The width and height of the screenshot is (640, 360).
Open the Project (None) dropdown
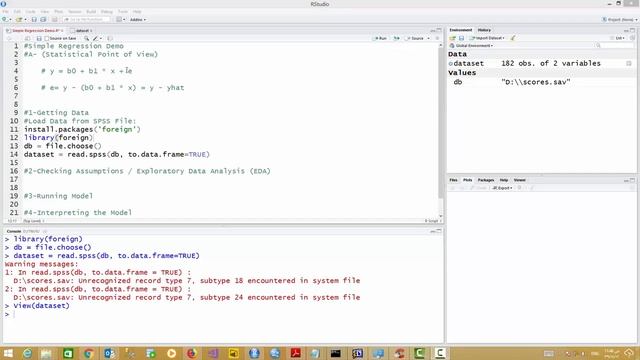coord(619,20)
